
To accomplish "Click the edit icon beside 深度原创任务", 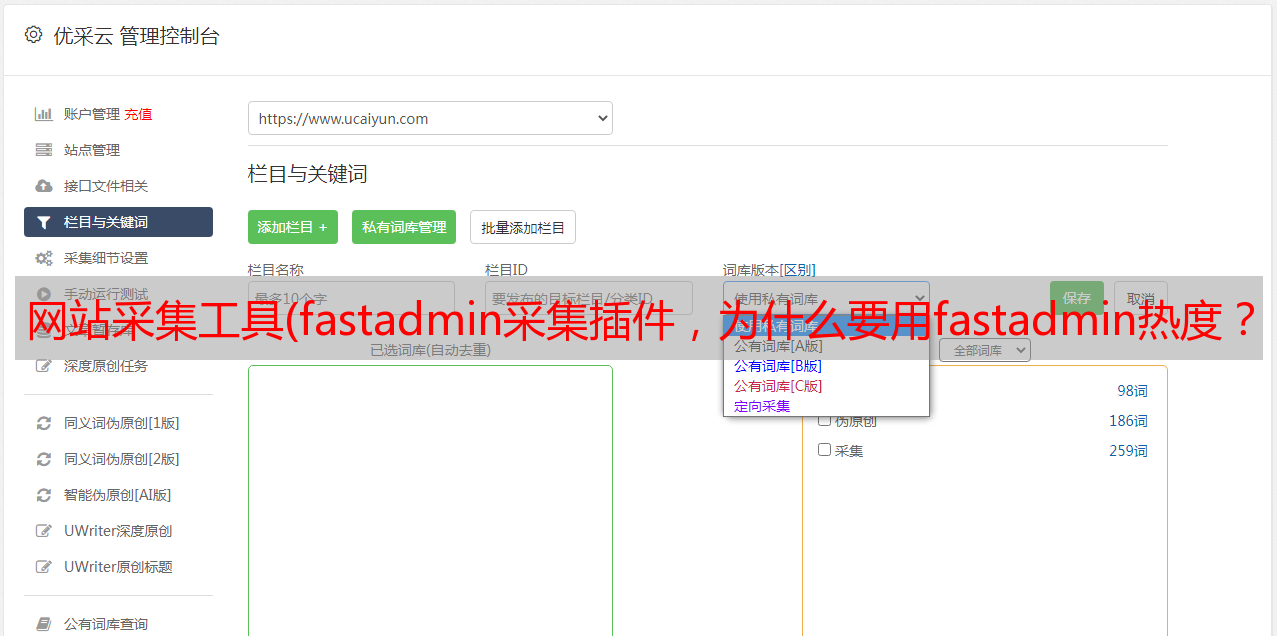I will (x=43, y=366).
